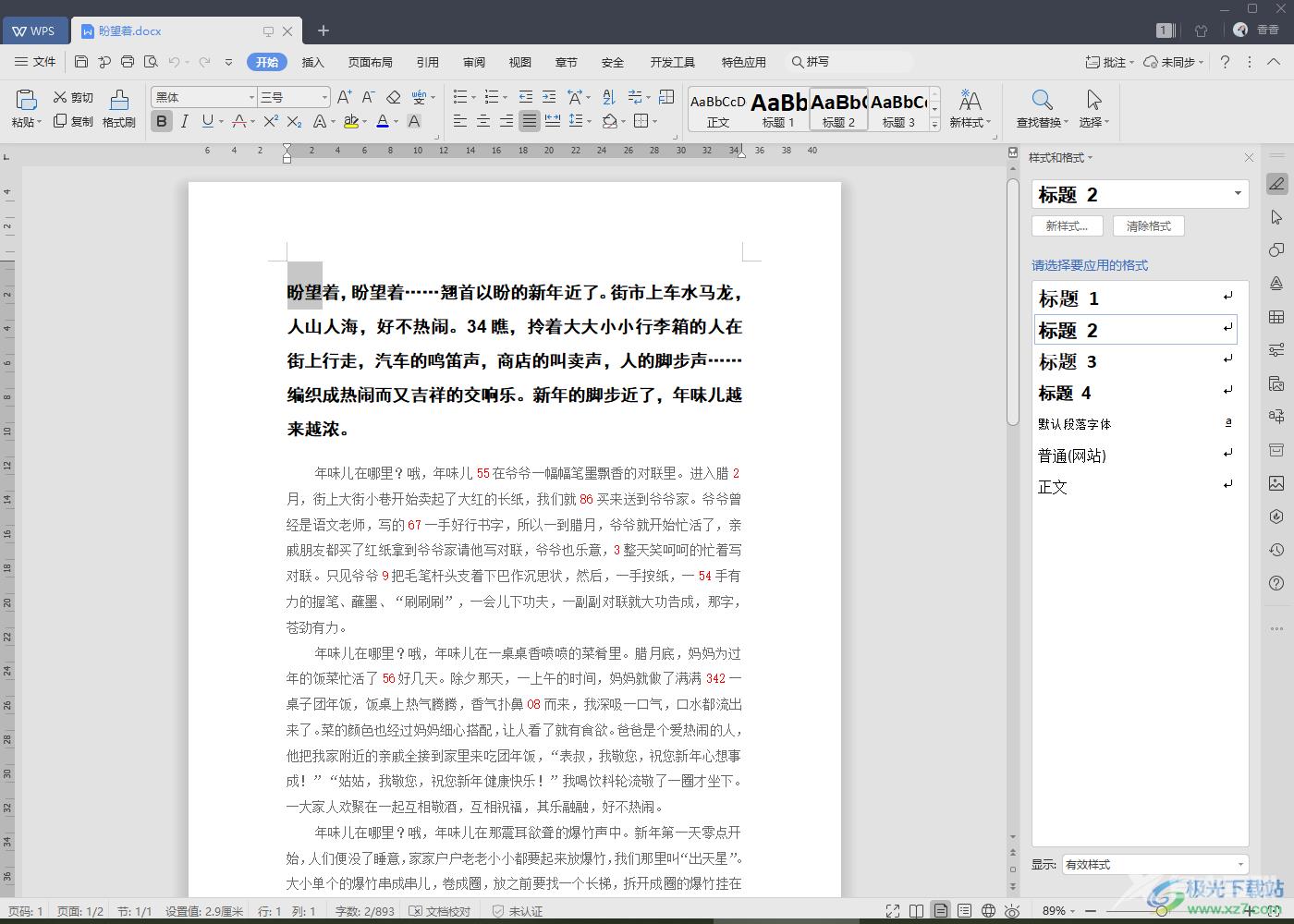
Task: Click the Save icon in quick access toolbar
Action: coord(81,62)
